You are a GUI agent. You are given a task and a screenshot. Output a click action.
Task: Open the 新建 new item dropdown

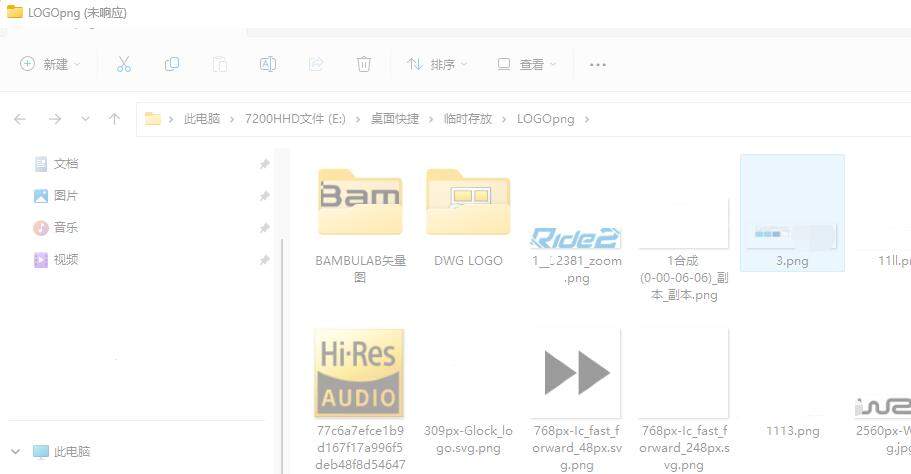click(x=50, y=64)
